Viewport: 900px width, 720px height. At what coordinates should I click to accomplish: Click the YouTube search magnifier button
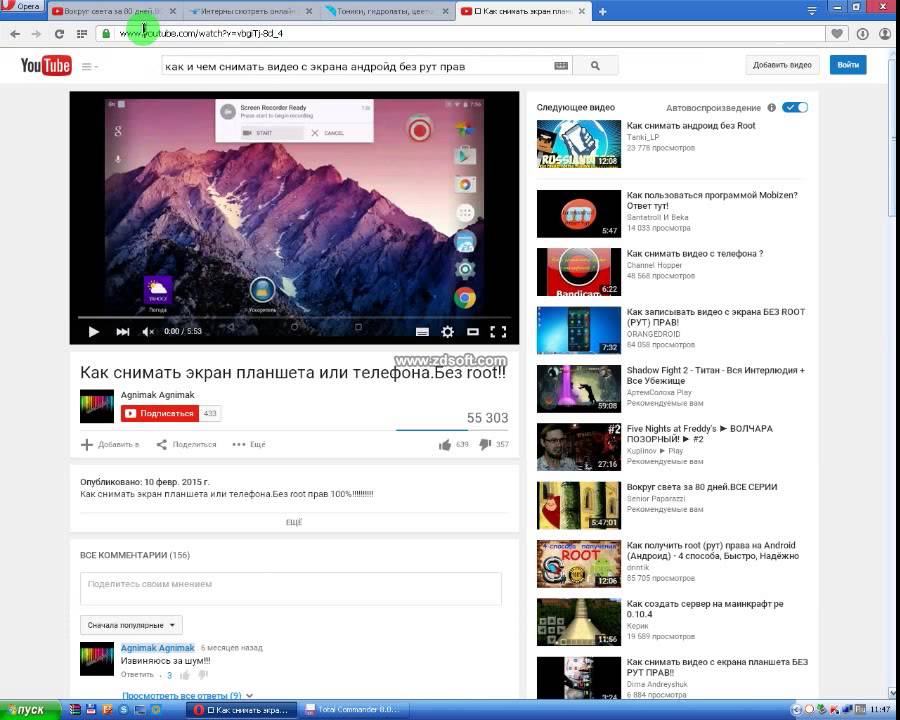595,66
